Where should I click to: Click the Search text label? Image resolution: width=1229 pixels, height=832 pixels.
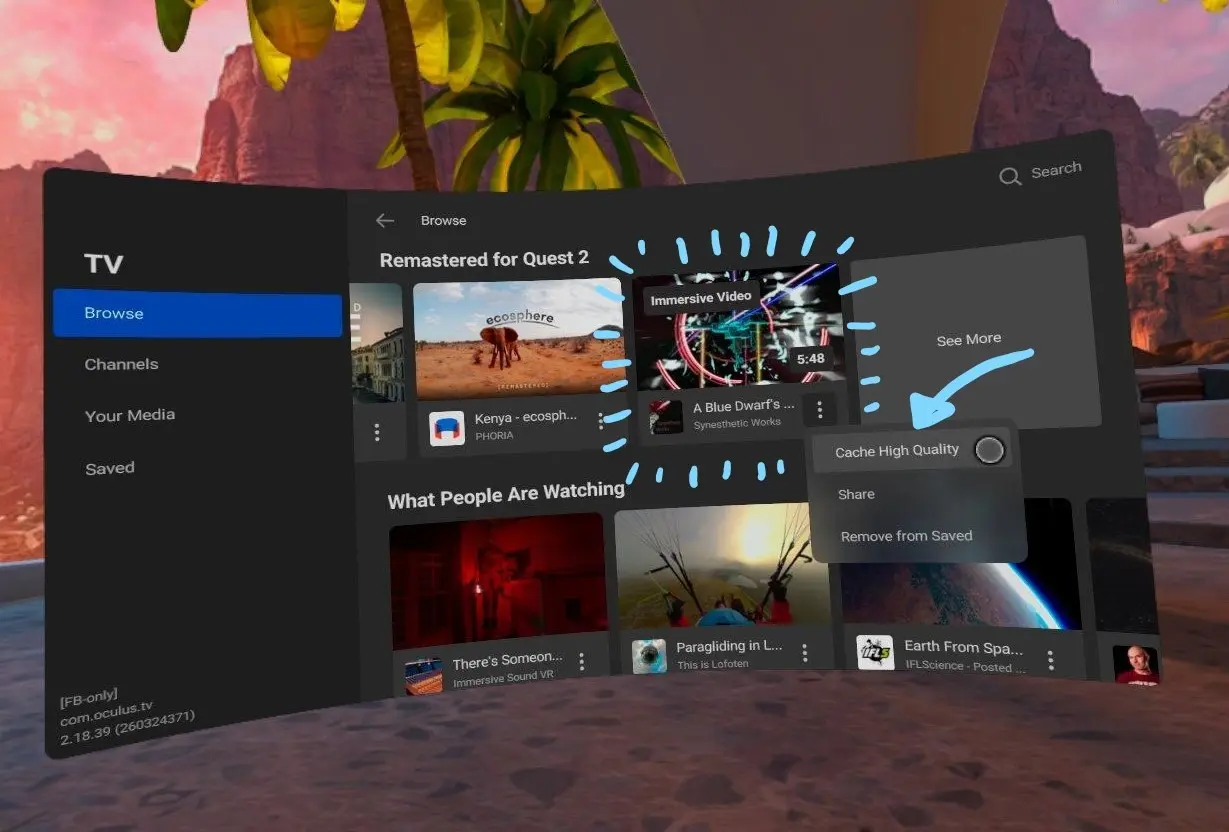1056,170
